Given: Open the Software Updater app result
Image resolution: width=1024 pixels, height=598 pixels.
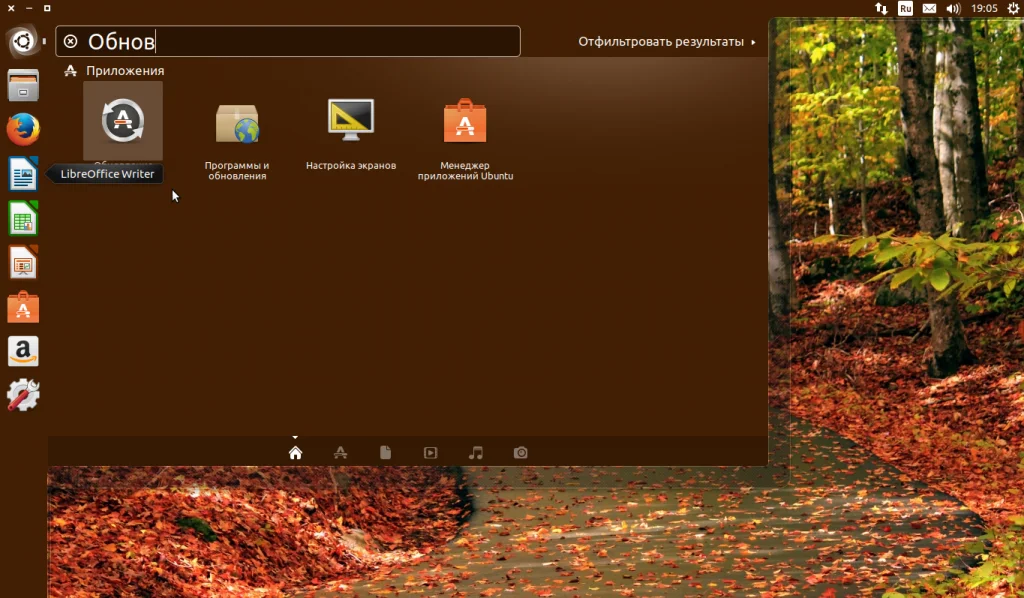Looking at the screenshot, I should (x=123, y=122).
